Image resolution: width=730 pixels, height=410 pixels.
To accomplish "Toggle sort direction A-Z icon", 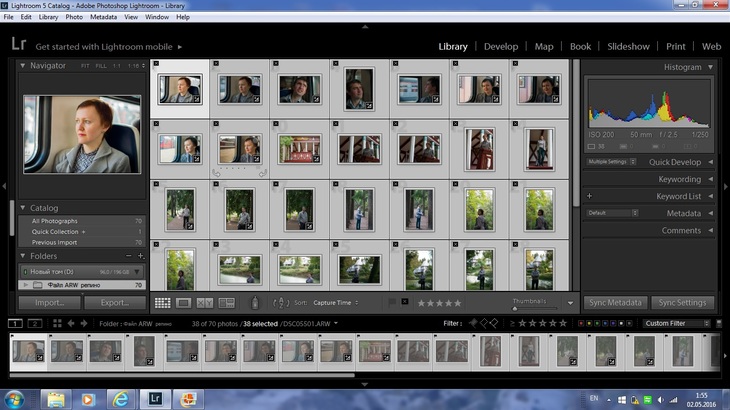I will (x=281, y=303).
